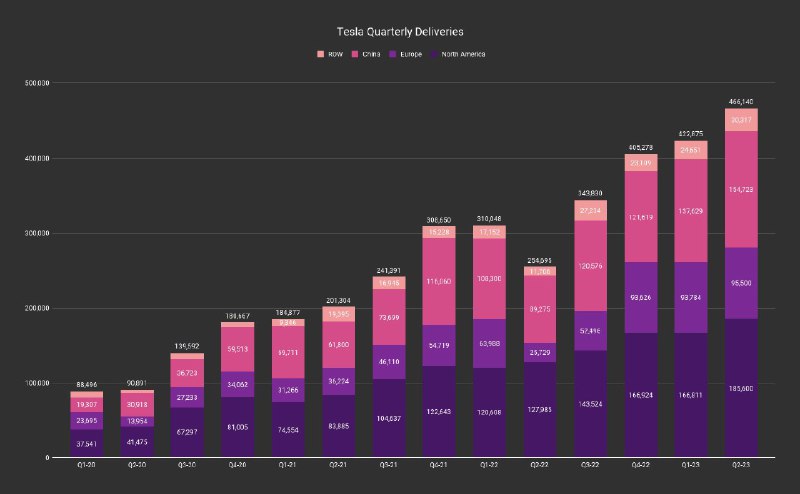The width and height of the screenshot is (800, 494).
Task: Click the Q1-22 Europe bar segment
Action: [x=489, y=343]
